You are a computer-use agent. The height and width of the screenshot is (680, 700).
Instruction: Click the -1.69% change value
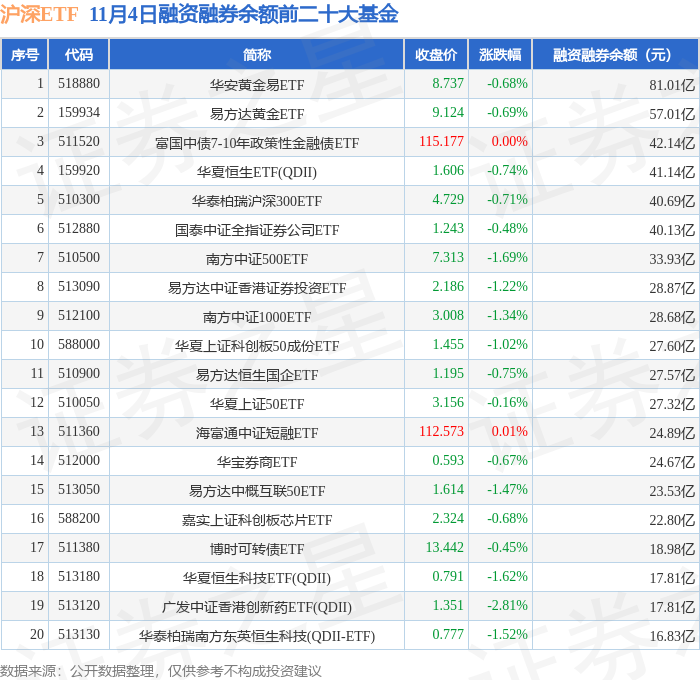click(x=507, y=258)
